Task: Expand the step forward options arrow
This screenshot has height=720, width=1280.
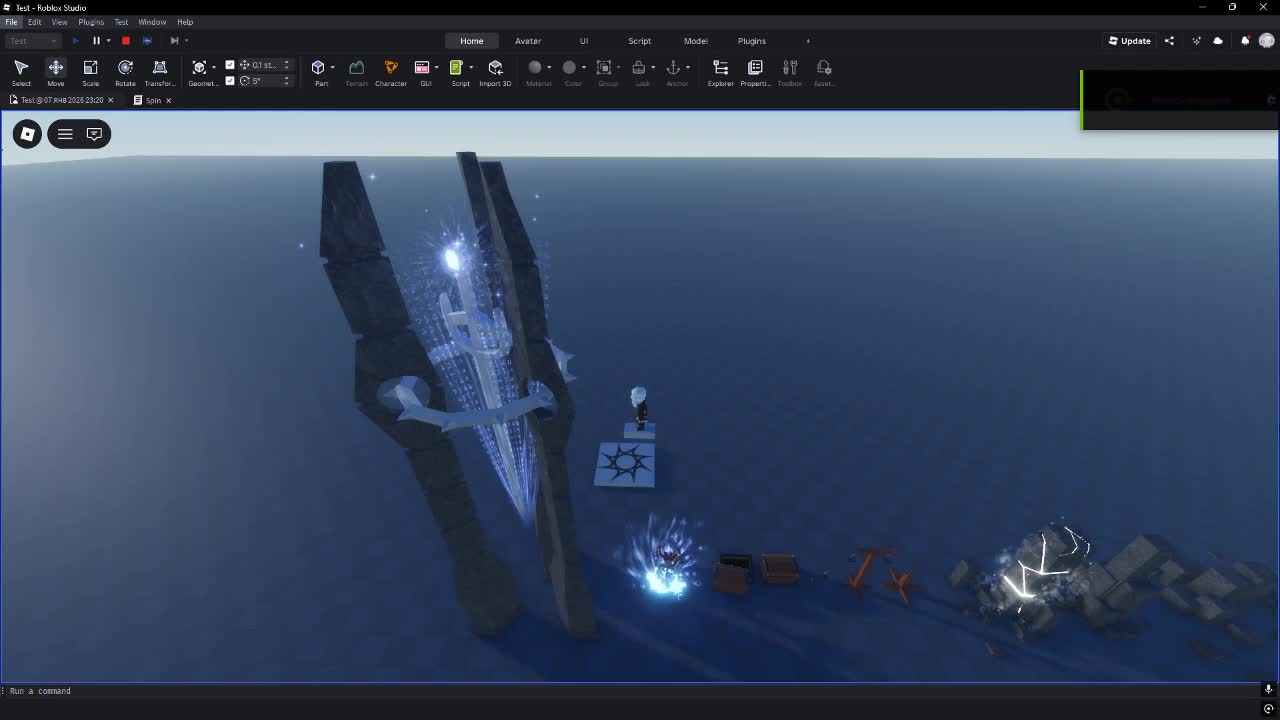Action: 186,41
